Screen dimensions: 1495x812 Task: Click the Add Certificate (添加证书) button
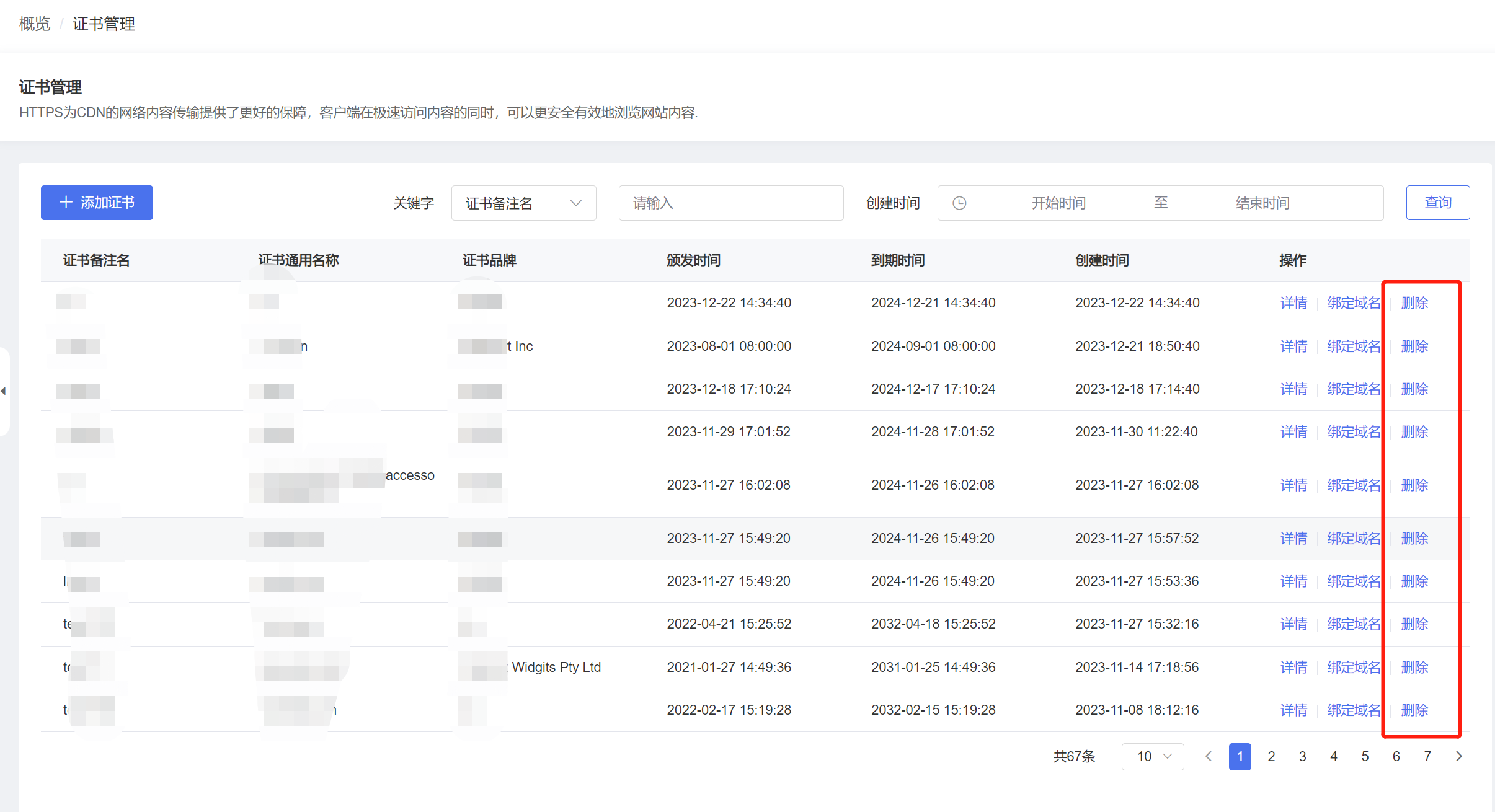97,203
